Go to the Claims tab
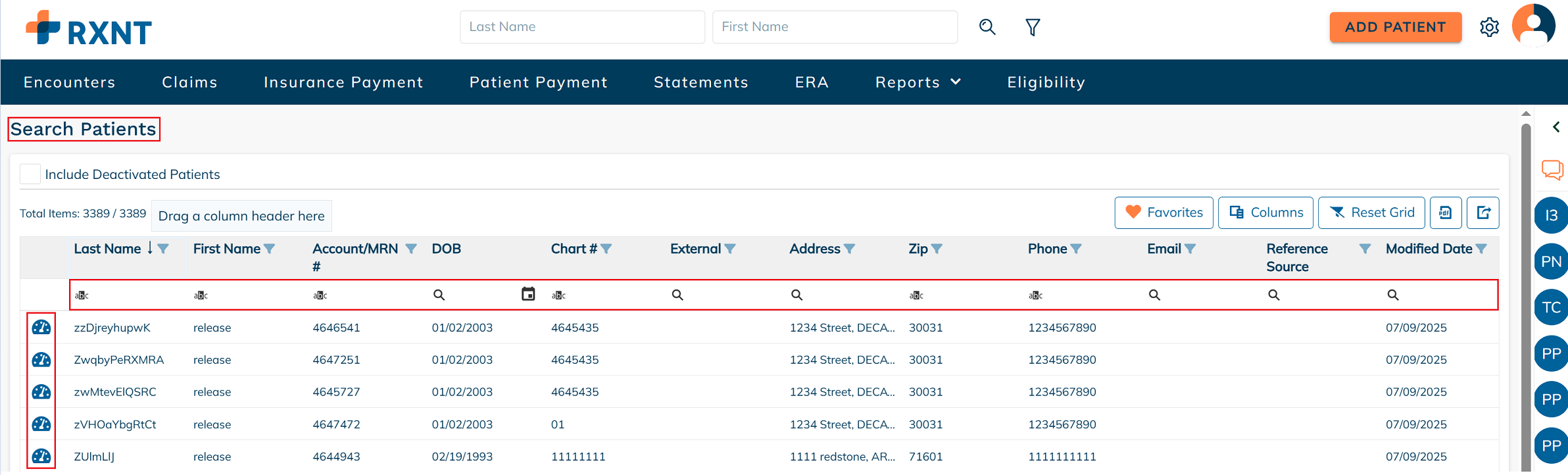This screenshot has height=475, width=1568. 189,82
